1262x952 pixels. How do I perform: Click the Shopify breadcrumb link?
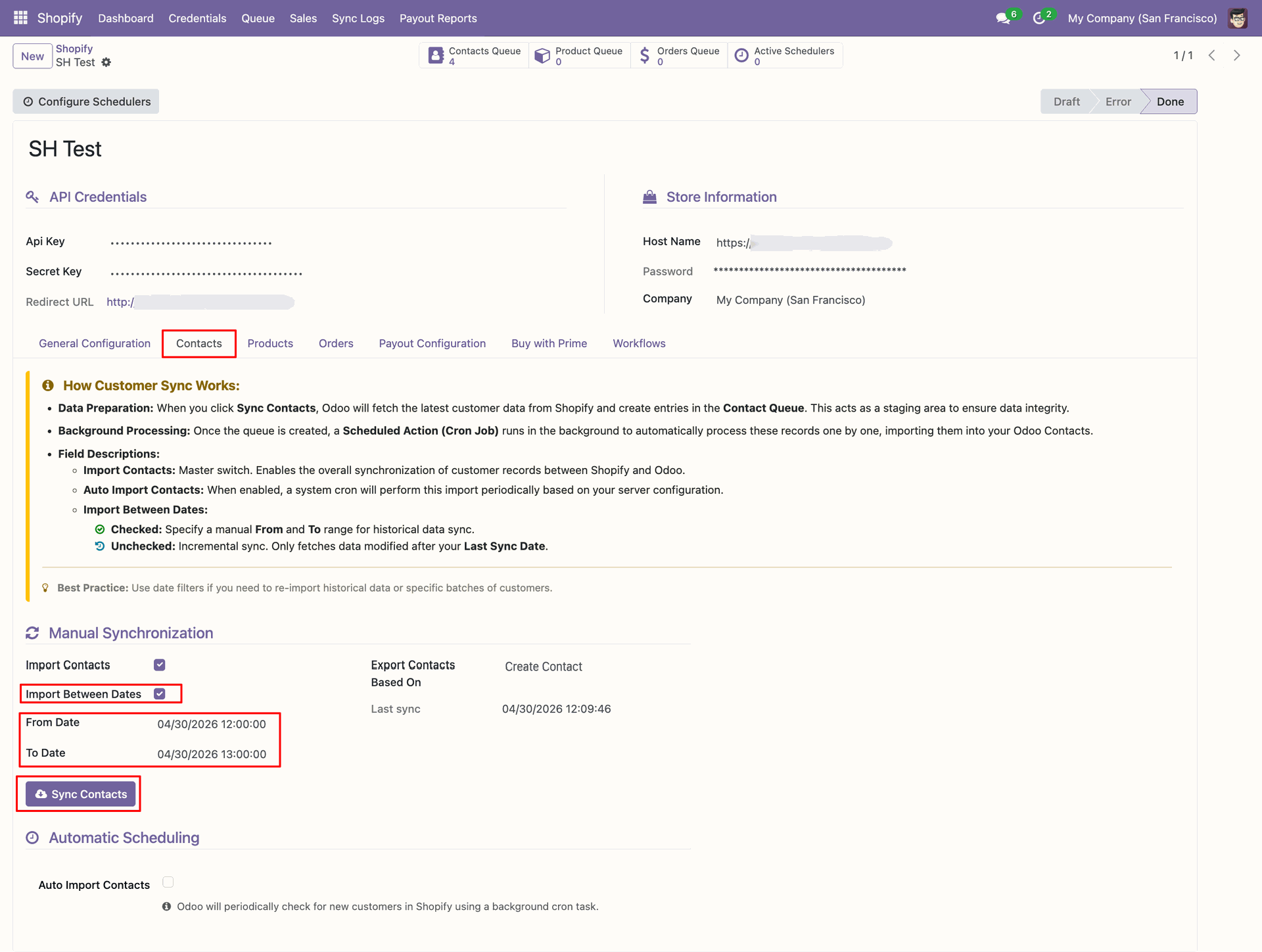(74, 49)
